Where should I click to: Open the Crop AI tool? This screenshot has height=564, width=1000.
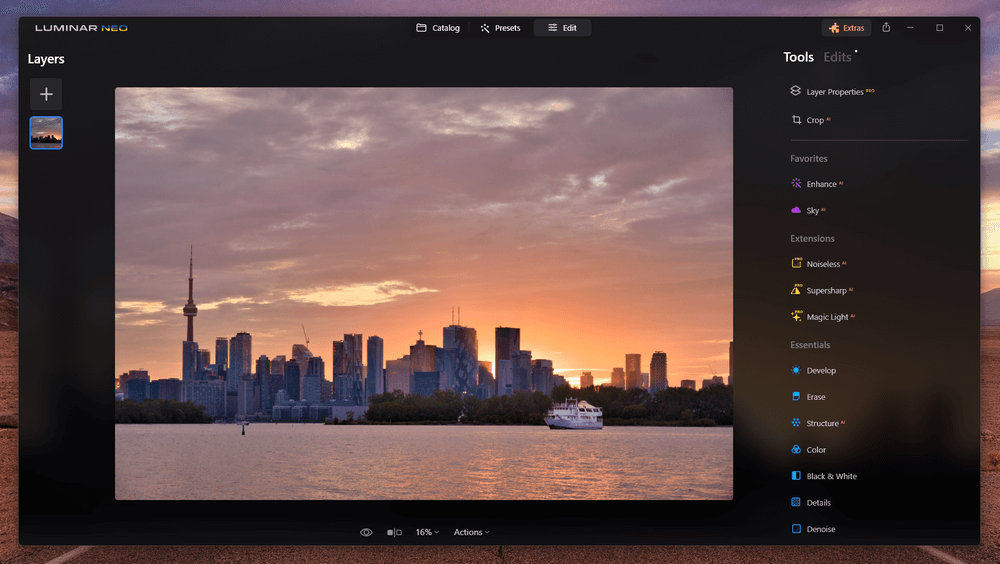tap(814, 120)
